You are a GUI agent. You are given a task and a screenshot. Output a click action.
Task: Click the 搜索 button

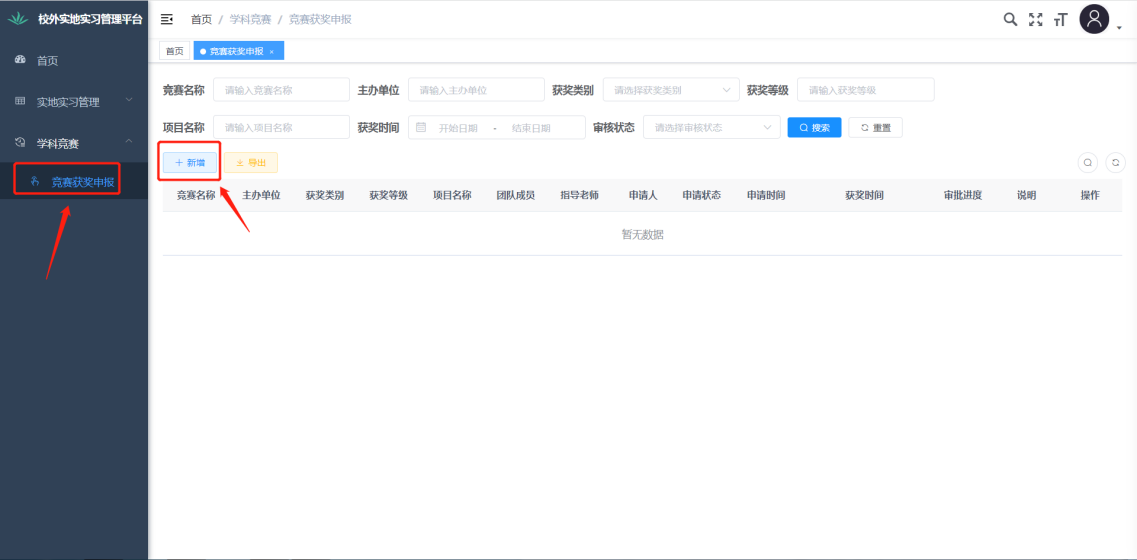tap(814, 128)
